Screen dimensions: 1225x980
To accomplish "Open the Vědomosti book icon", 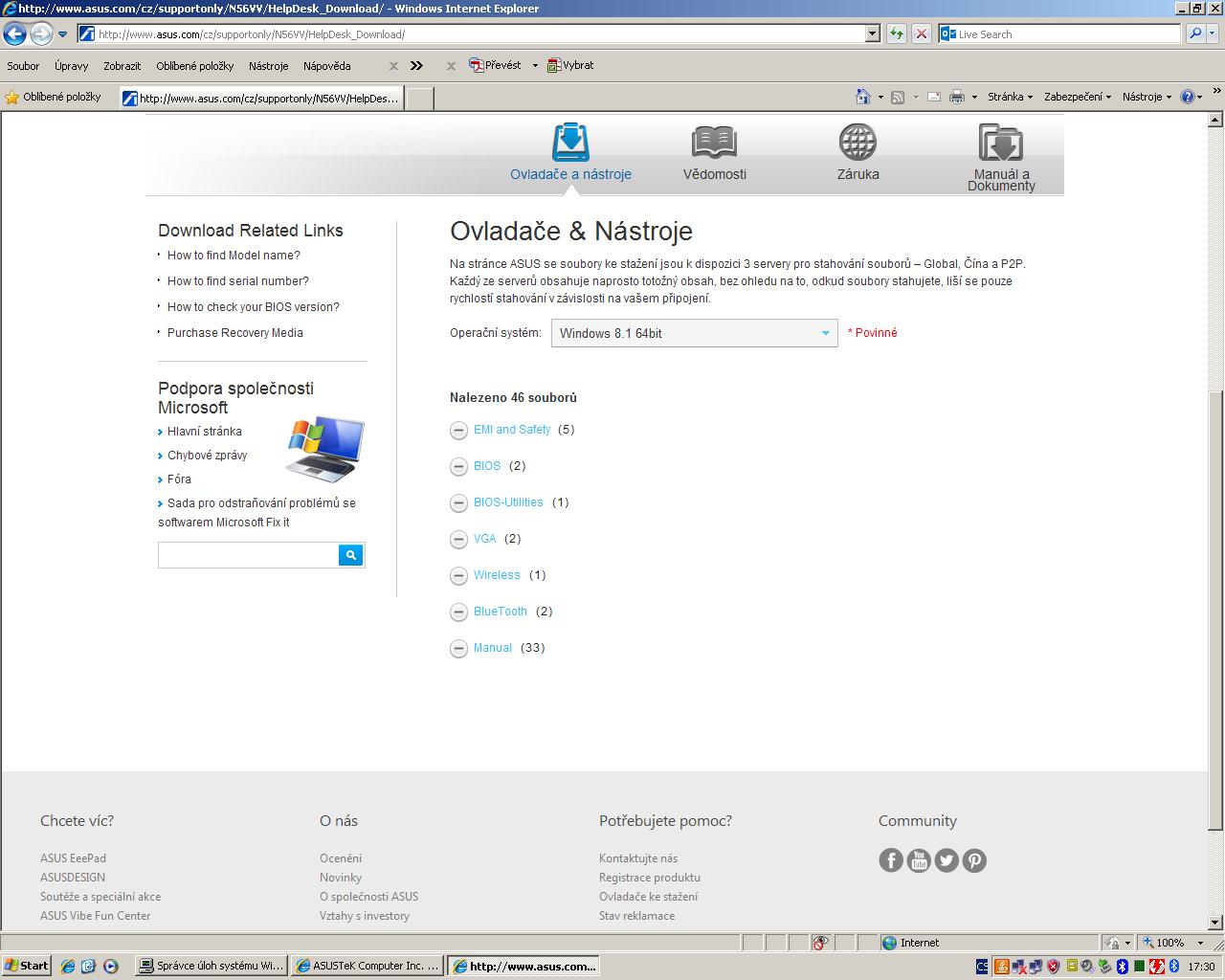I will click(714, 142).
